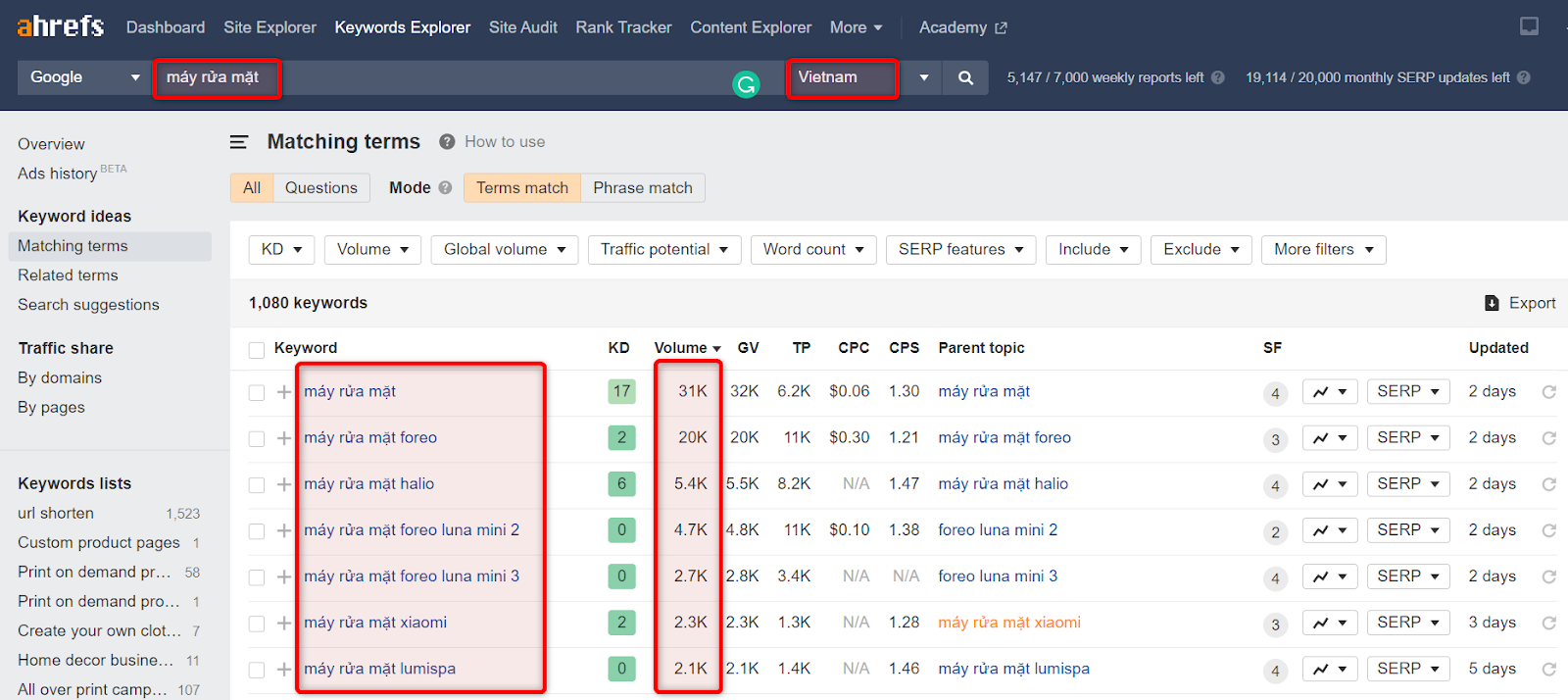Click the KD column header
The height and width of the screenshot is (700, 1568).
point(619,348)
